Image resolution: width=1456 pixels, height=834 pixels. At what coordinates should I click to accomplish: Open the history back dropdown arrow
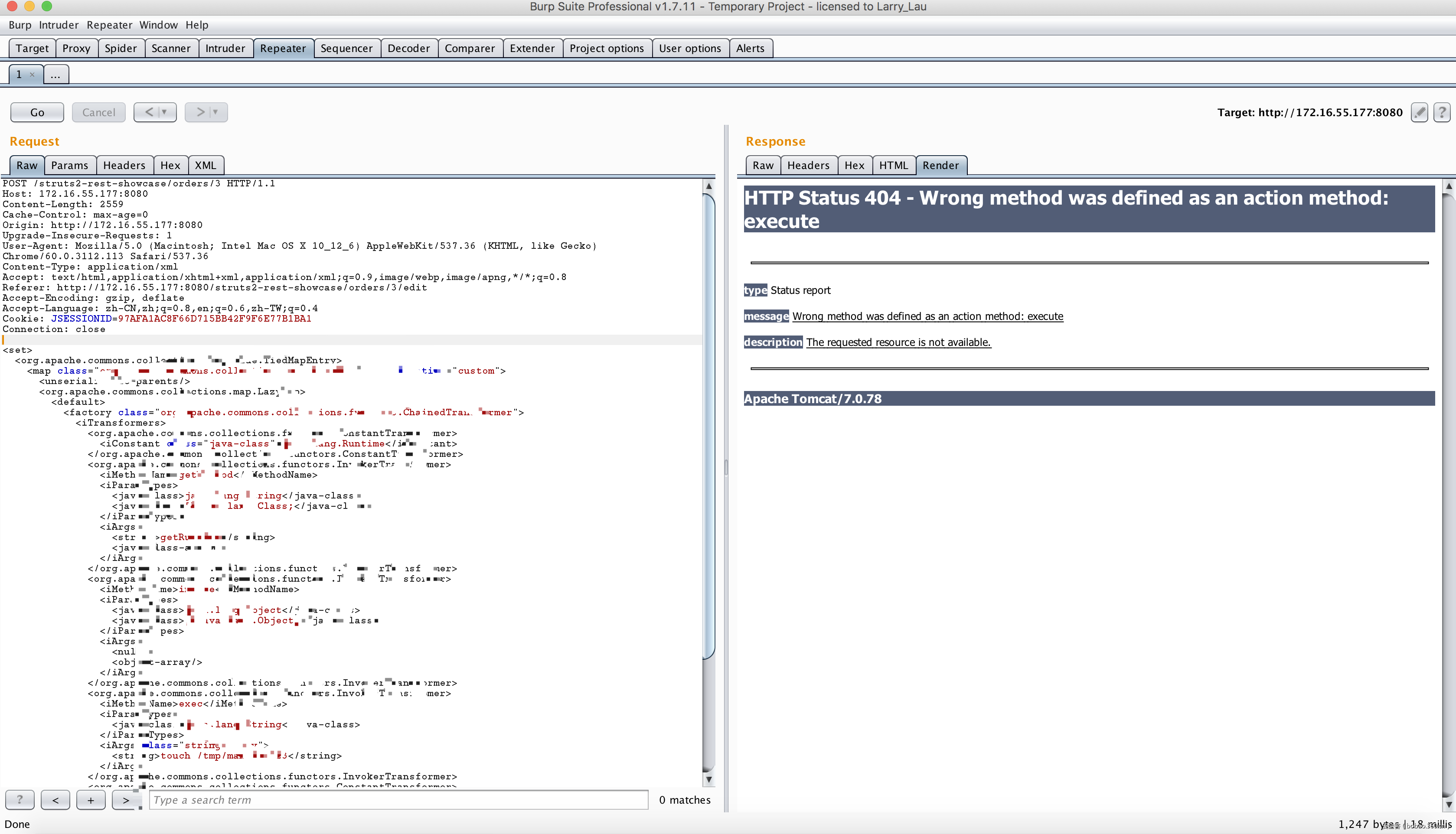pyautogui.click(x=165, y=112)
